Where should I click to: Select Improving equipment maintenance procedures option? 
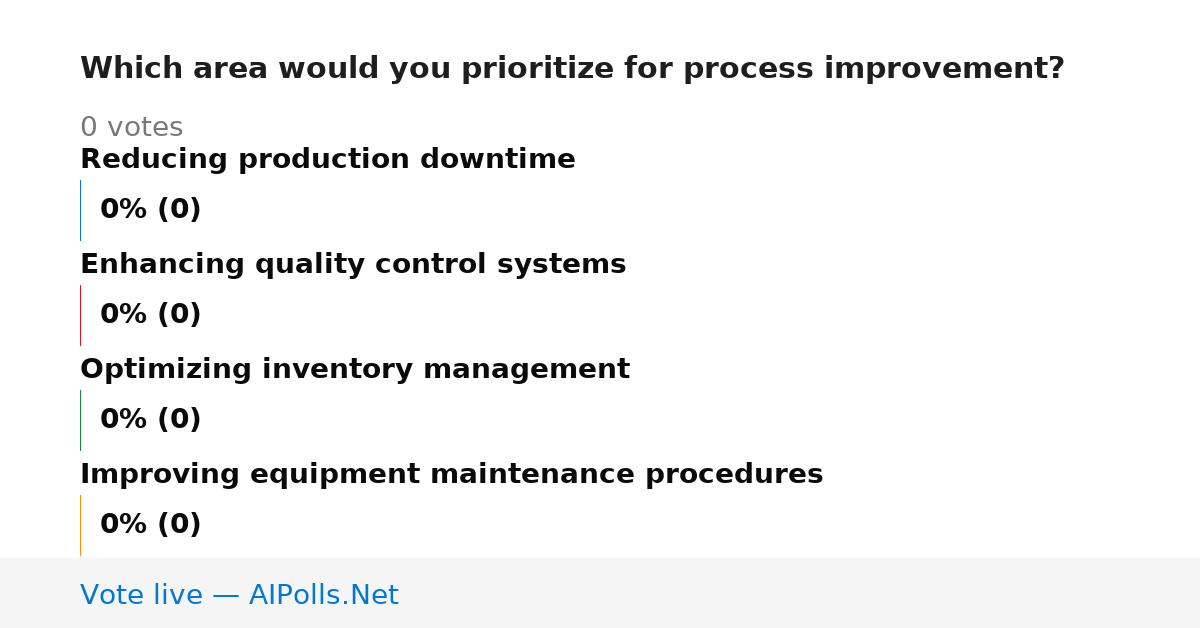point(451,475)
